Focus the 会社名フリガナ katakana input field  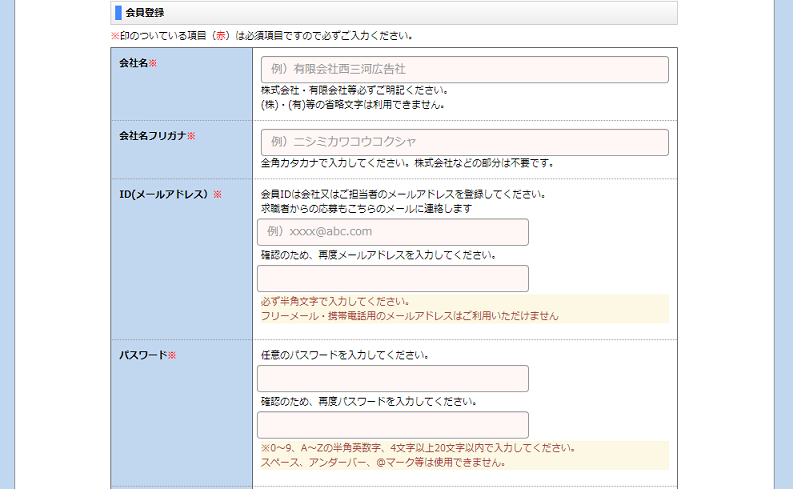[464, 142]
